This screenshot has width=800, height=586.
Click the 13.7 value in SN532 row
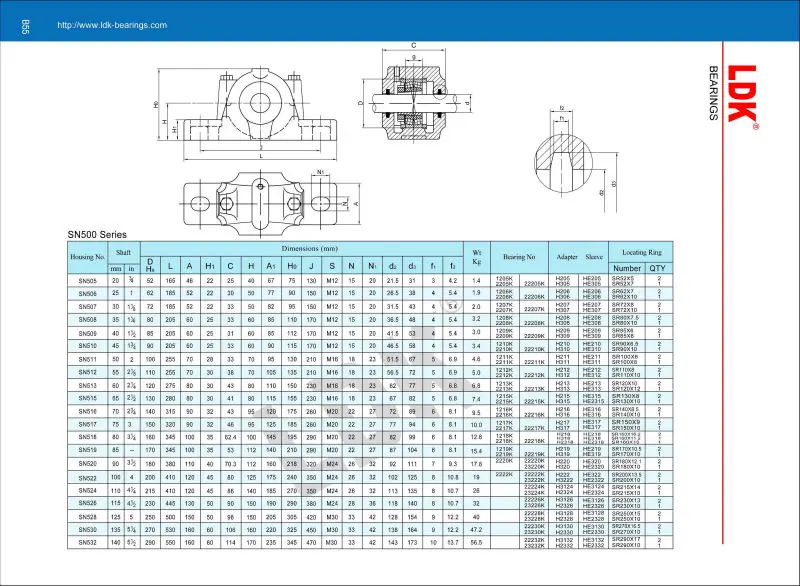pos(453,543)
